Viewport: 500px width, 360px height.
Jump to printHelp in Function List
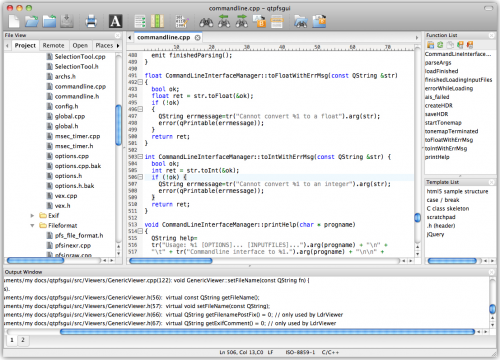click(x=437, y=157)
